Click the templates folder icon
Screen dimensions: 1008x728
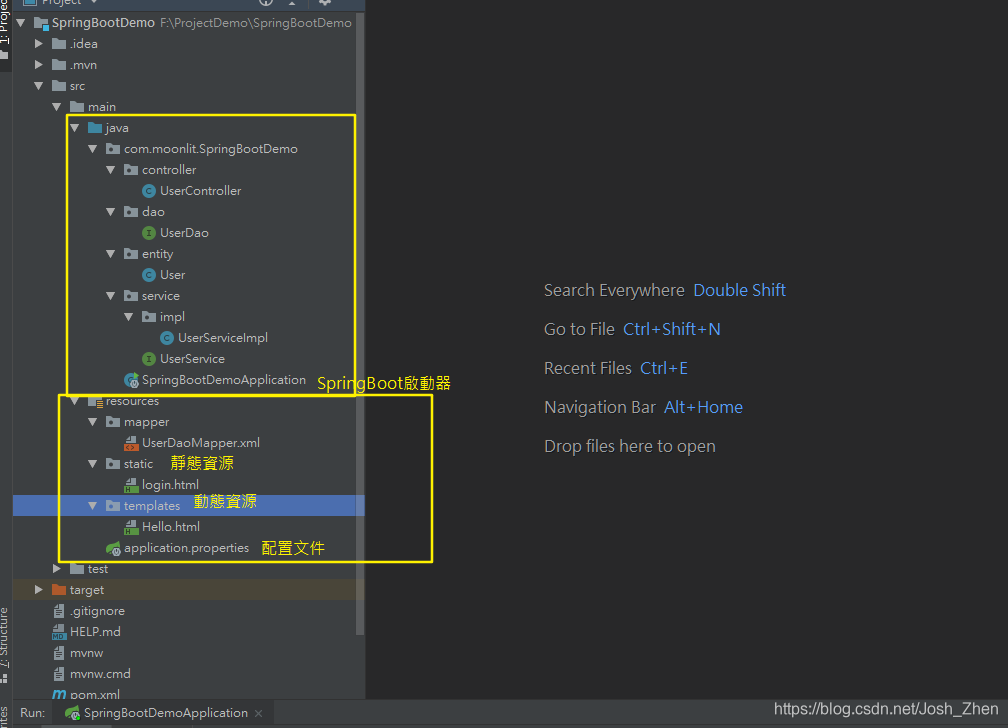tap(113, 505)
